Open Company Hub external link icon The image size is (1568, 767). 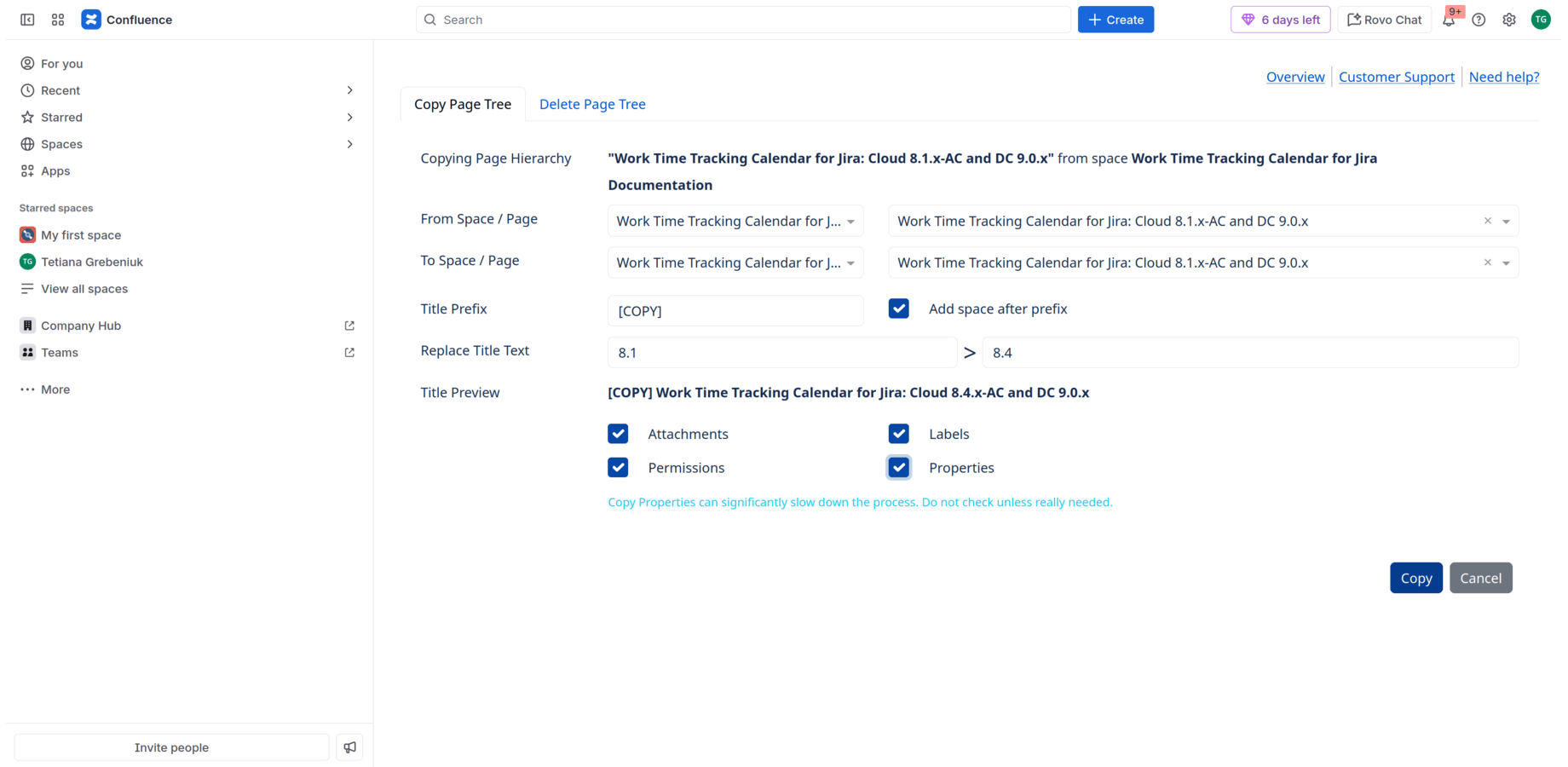349,326
